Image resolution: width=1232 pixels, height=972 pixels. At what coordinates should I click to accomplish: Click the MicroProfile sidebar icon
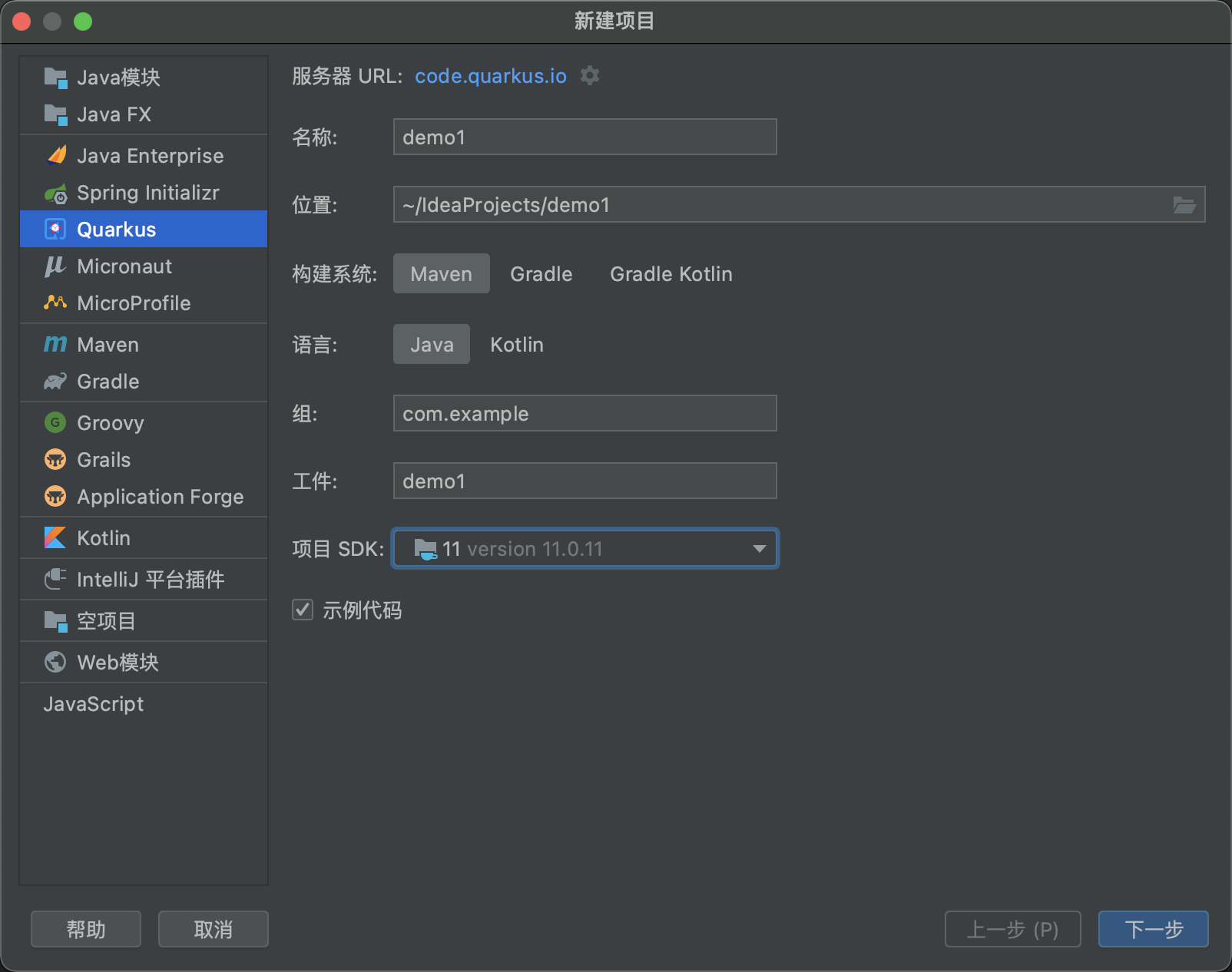coord(55,303)
